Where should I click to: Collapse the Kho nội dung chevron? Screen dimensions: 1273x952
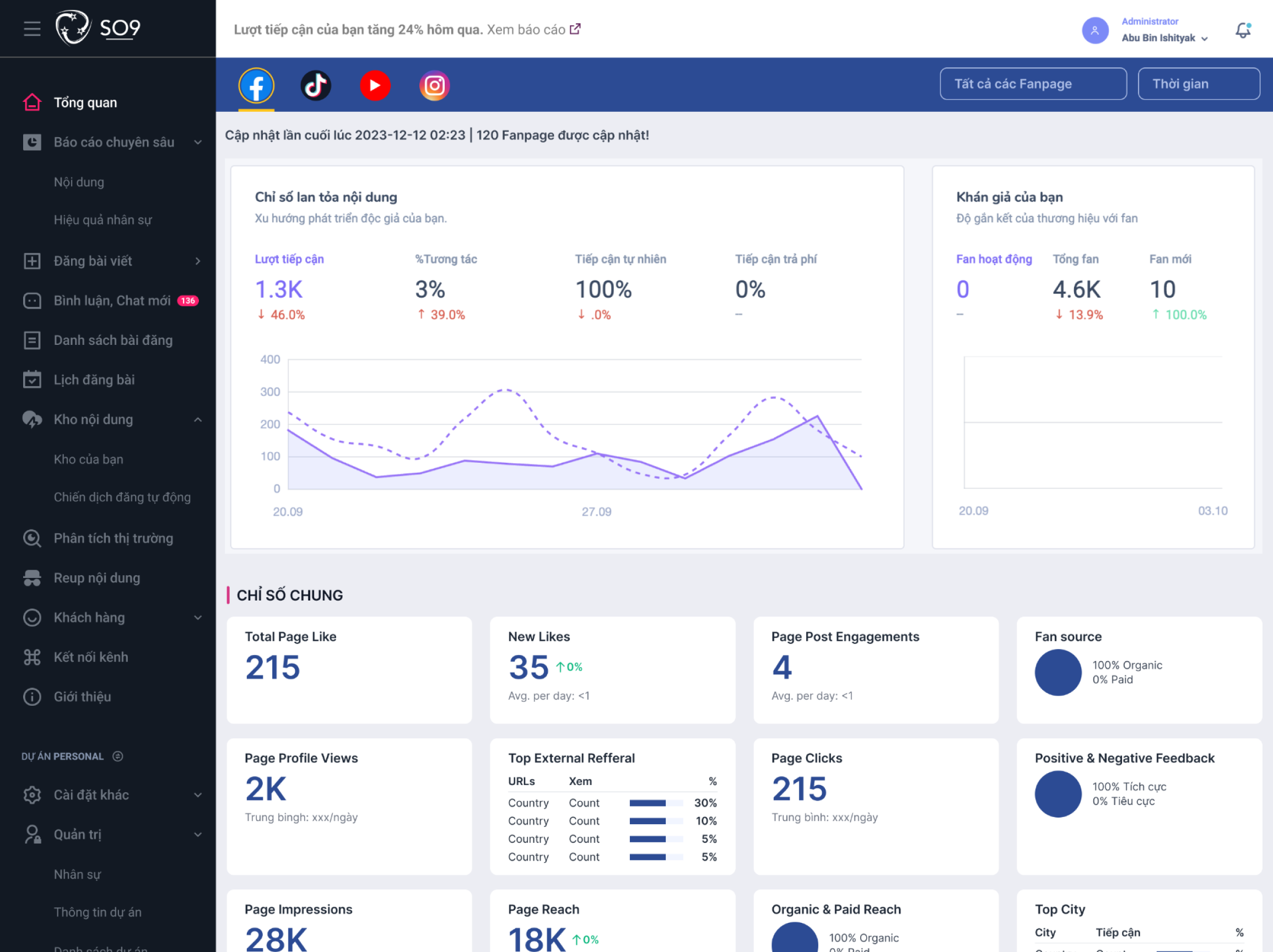198,420
